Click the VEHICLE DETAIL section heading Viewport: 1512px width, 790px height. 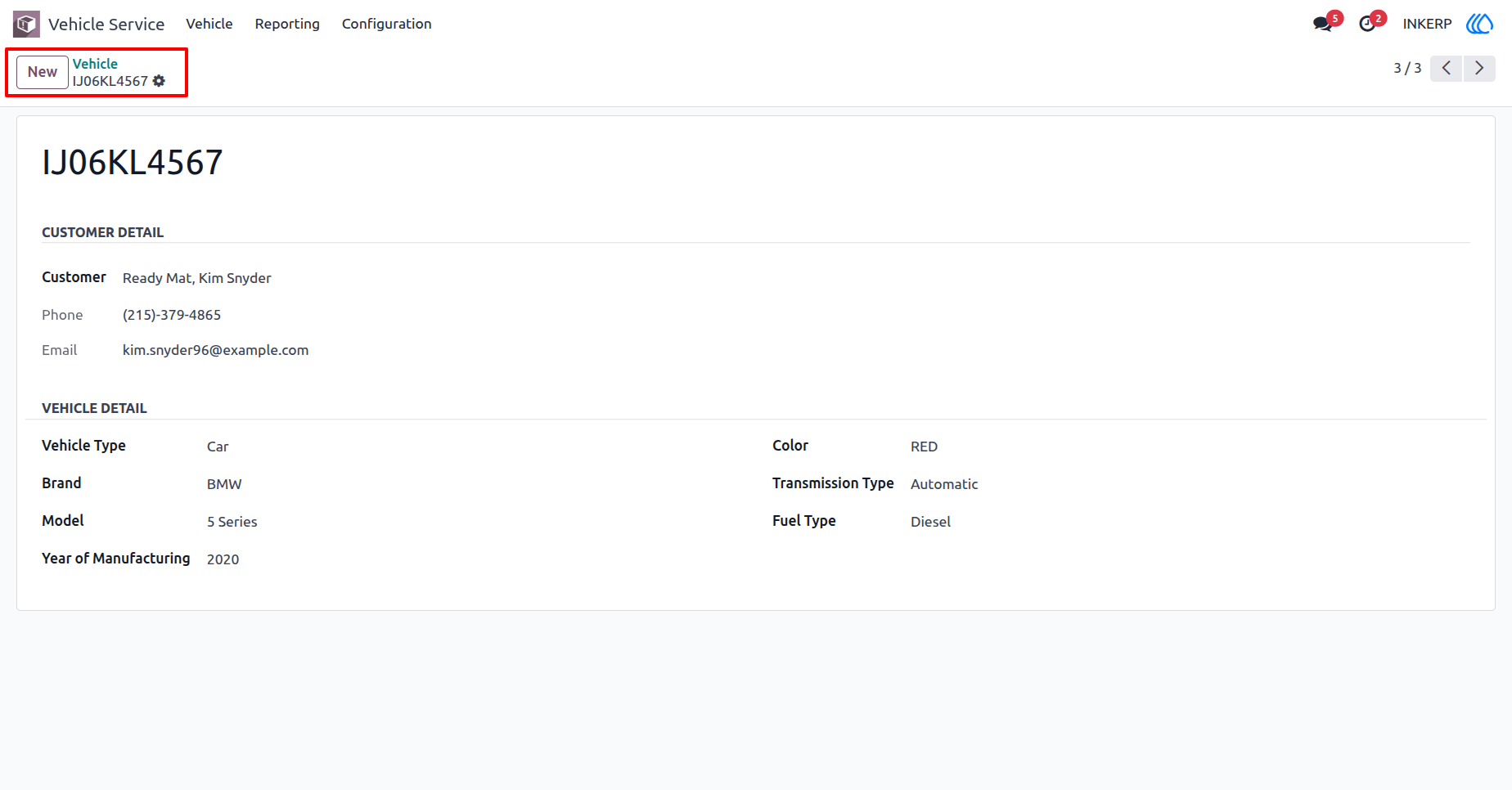(95, 408)
